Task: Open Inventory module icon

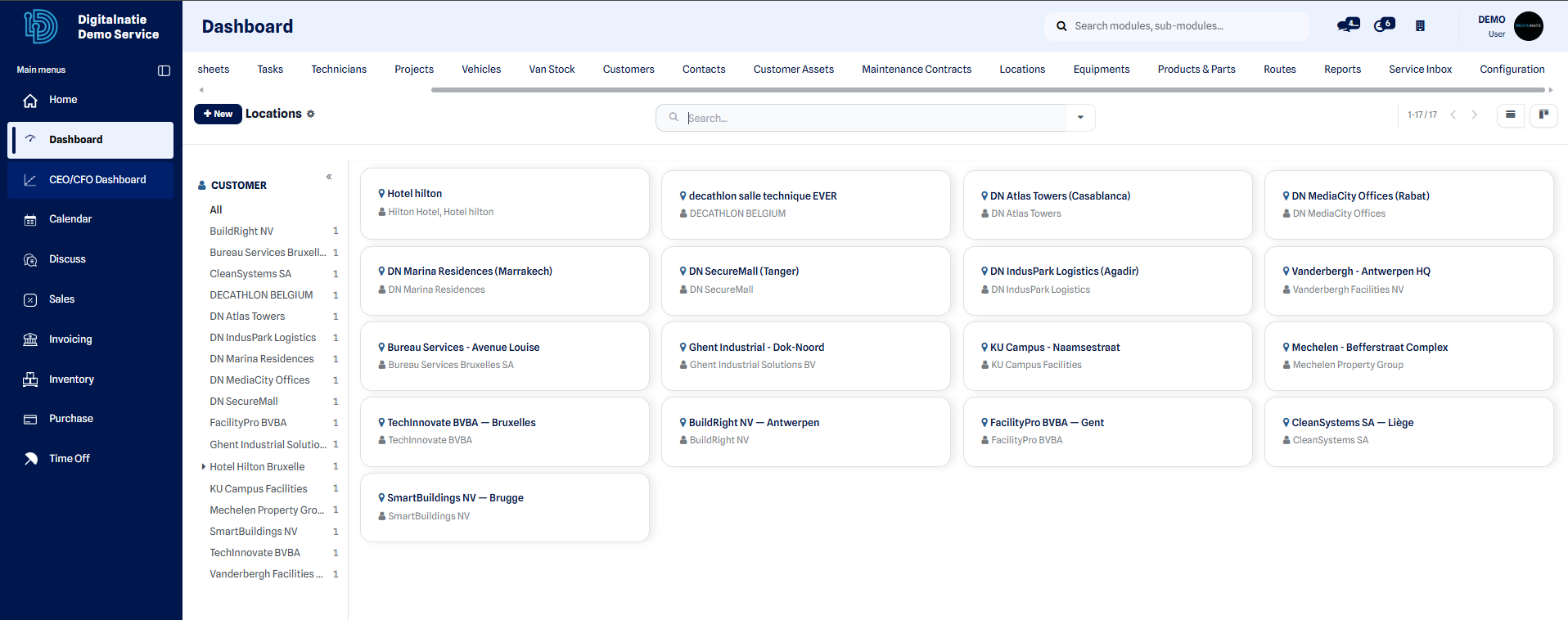Action: (x=30, y=380)
